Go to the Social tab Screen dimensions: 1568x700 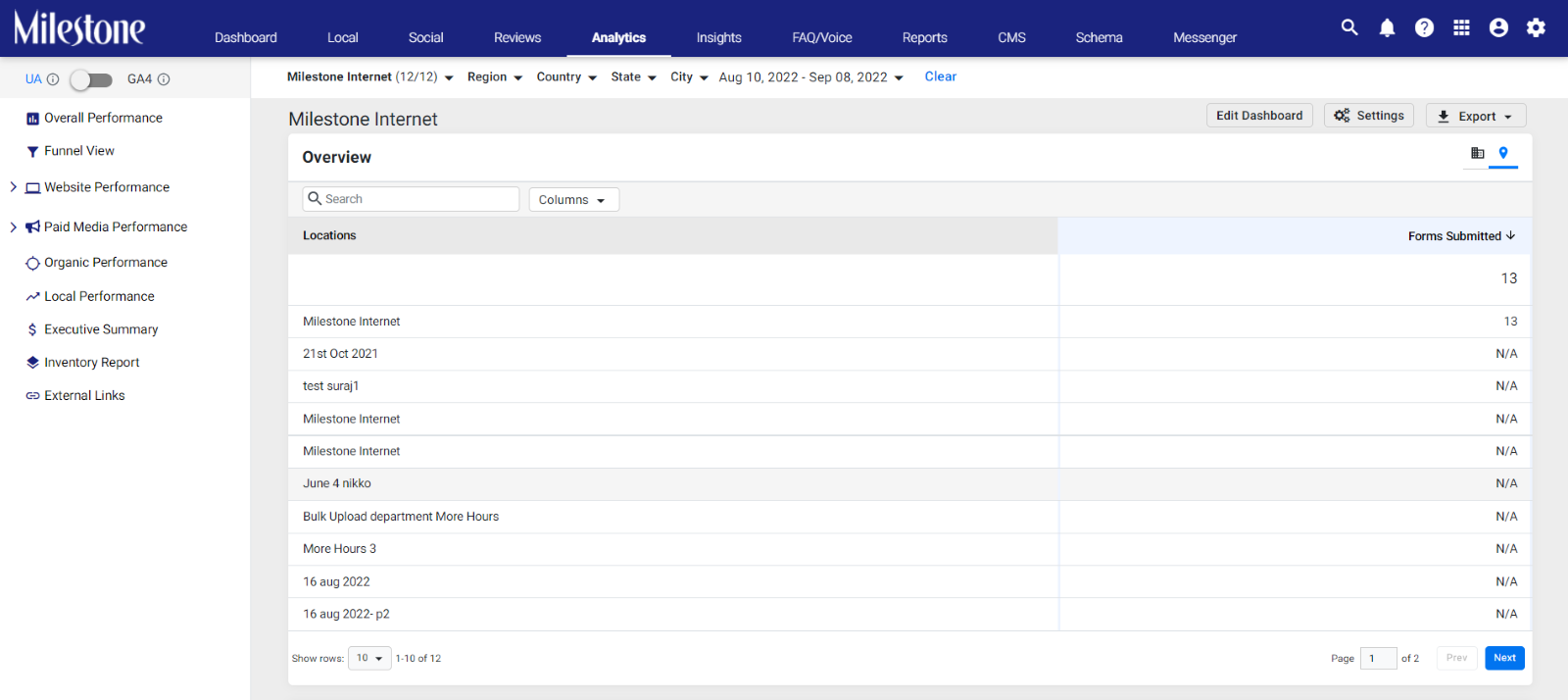point(426,37)
